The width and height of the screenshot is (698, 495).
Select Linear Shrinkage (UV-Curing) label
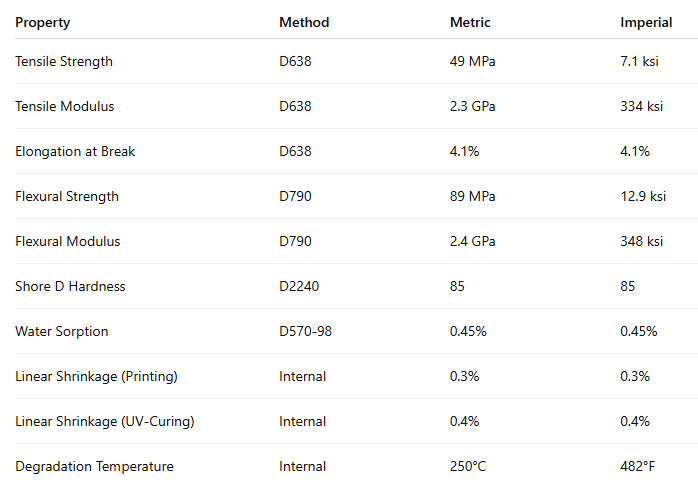pyautogui.click(x=105, y=421)
